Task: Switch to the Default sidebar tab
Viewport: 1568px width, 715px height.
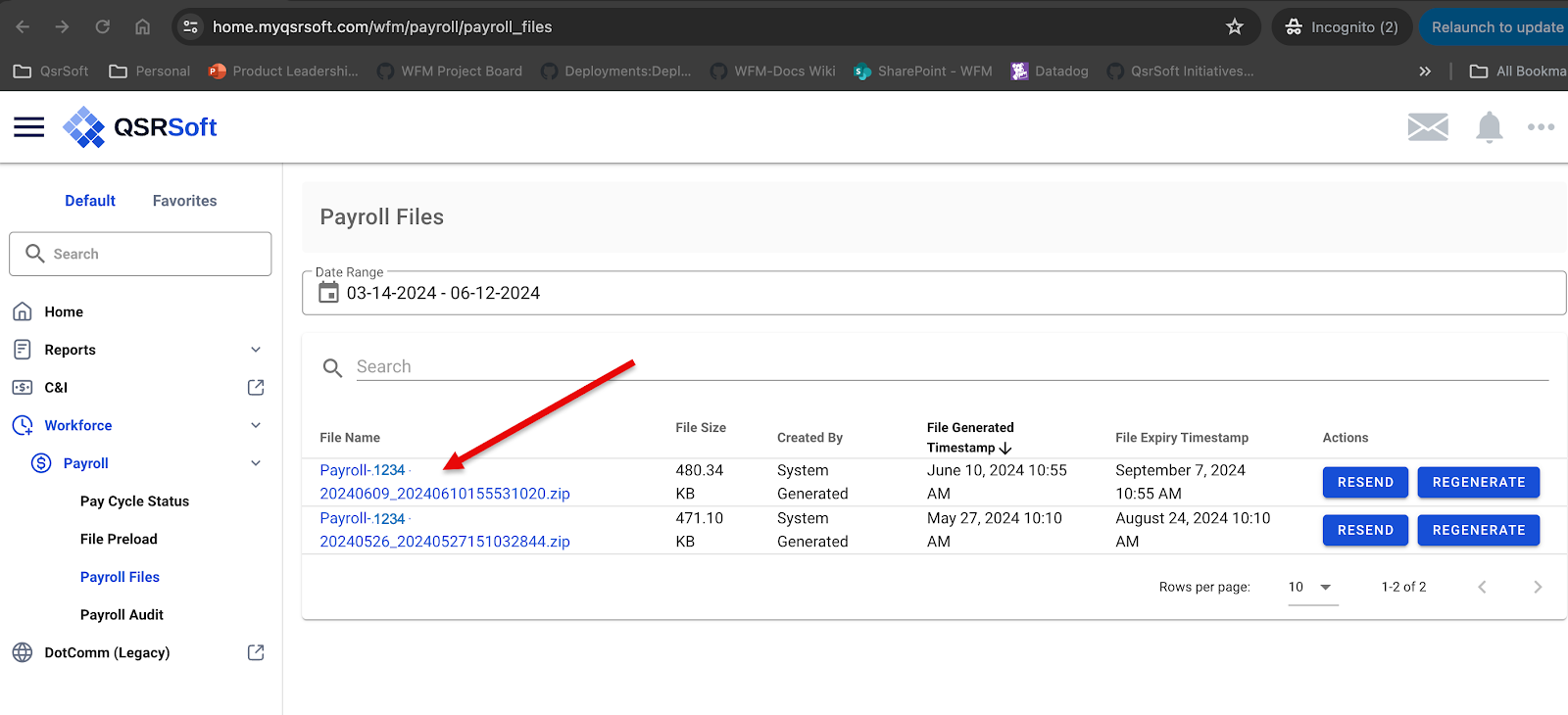Action: (x=90, y=201)
